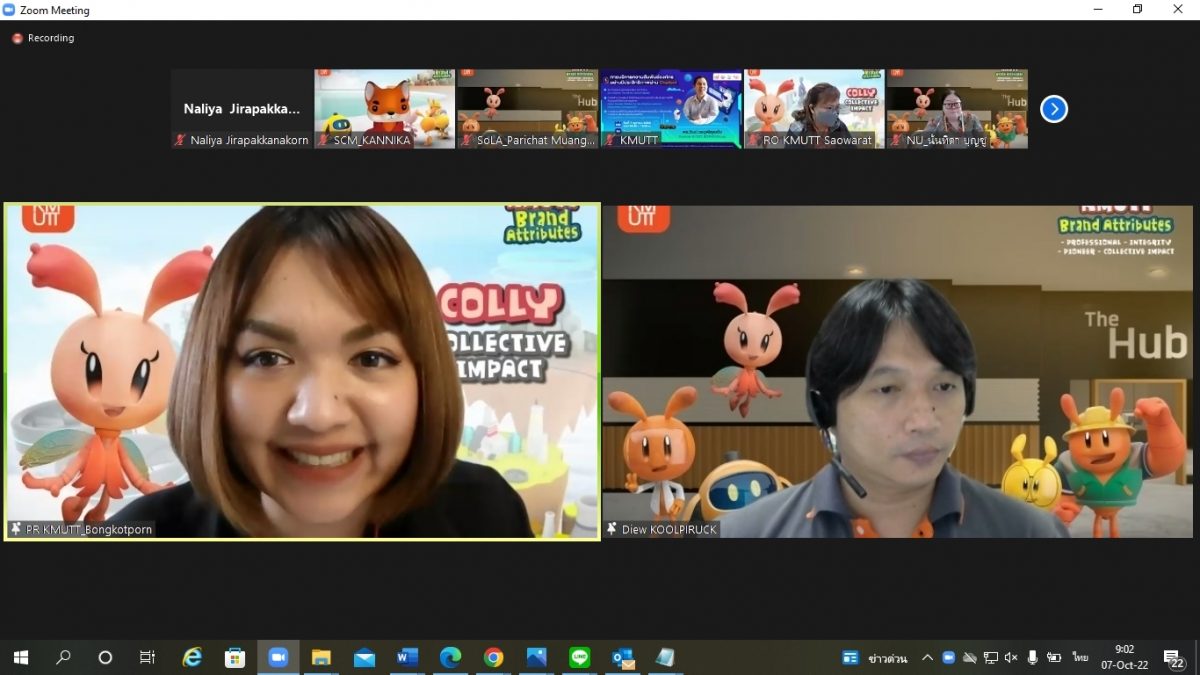Click the OneDrive cloud tray icon
Image resolution: width=1200 pixels, height=675 pixels.
[x=969, y=658]
